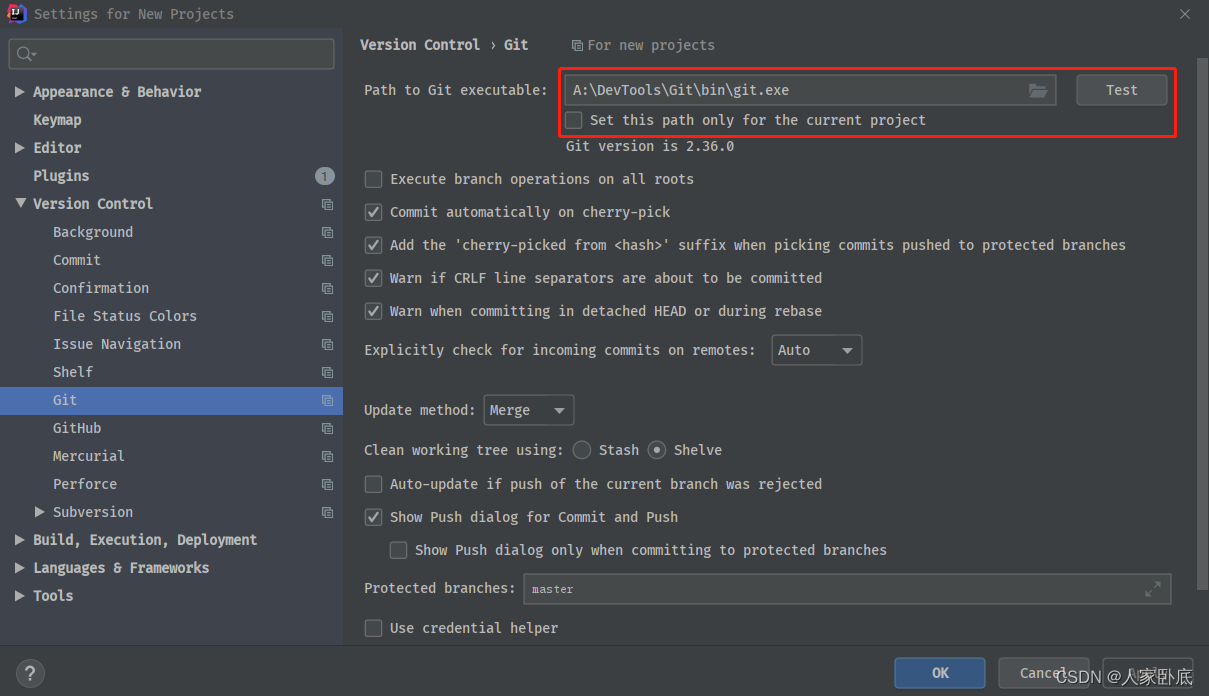Viewport: 1209px width, 696px height.
Task: Click the OK button
Action: pyautogui.click(x=940, y=673)
